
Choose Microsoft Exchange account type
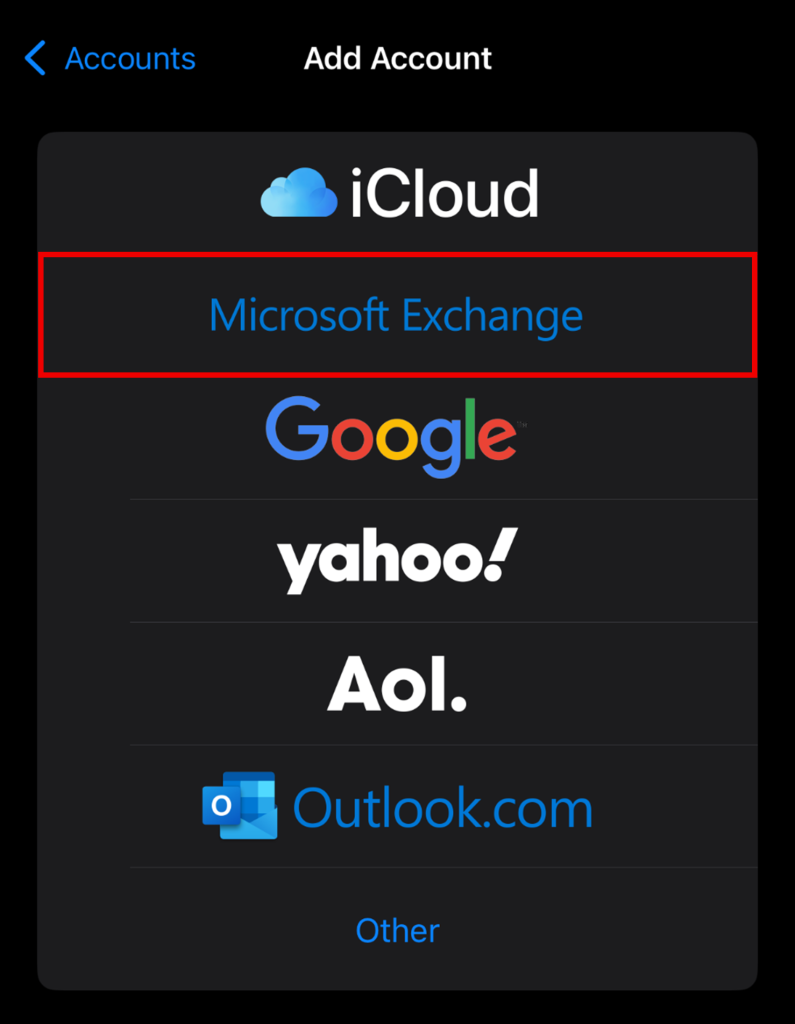397,315
